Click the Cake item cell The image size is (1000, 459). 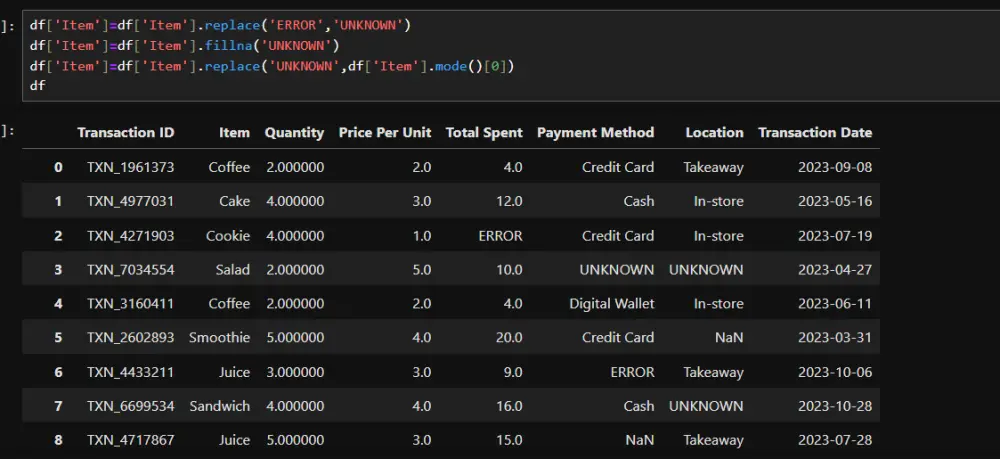tap(236, 201)
